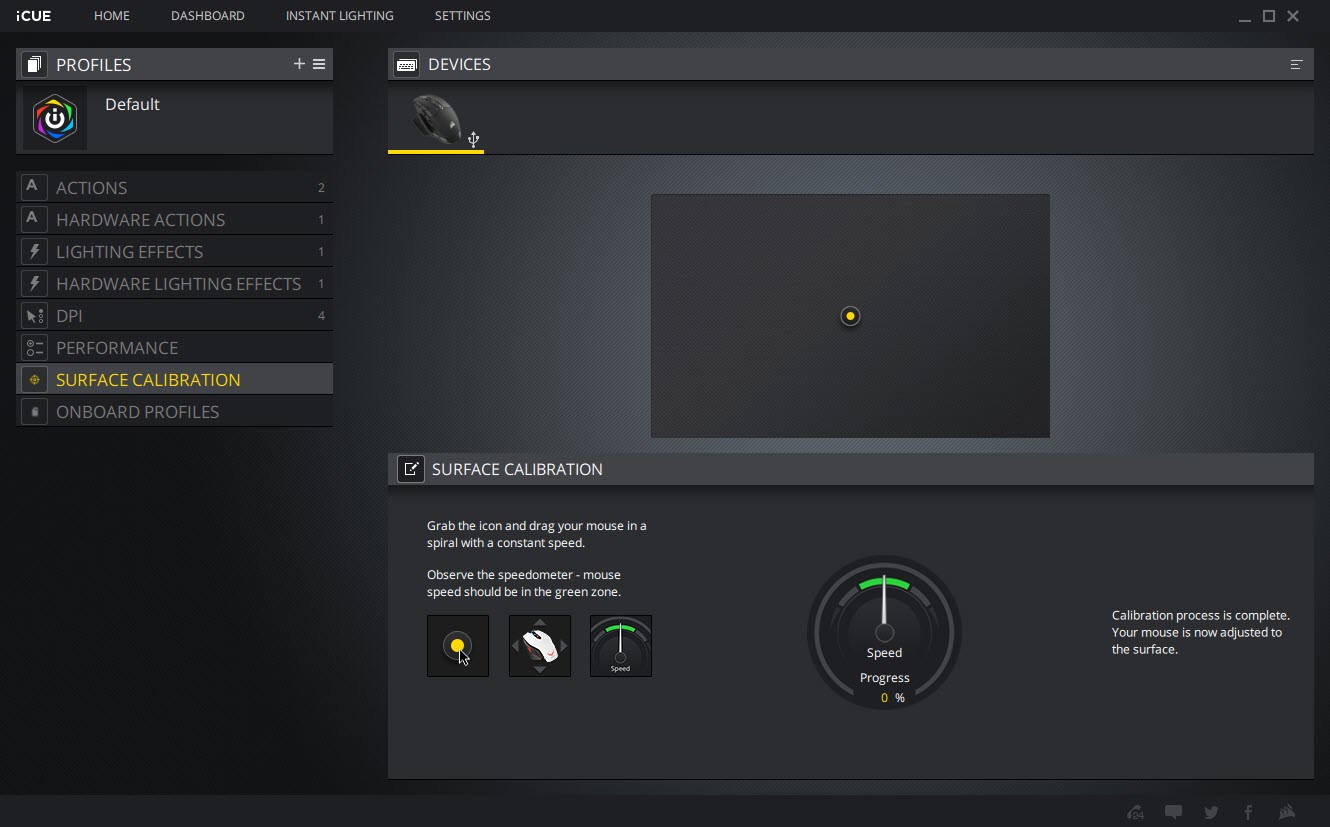Viewport: 1330px width, 827px height.
Task: Click the Performance sliders icon
Action: 34,347
